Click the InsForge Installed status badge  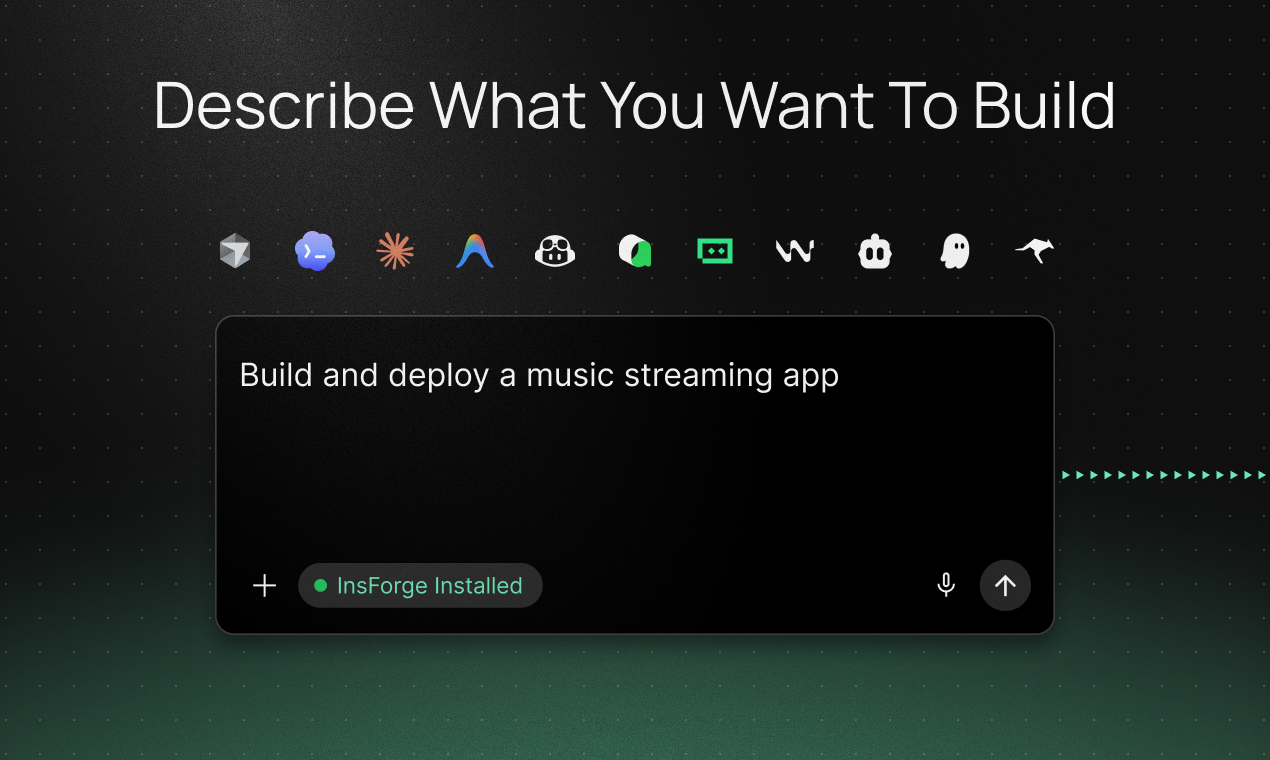[429, 586]
